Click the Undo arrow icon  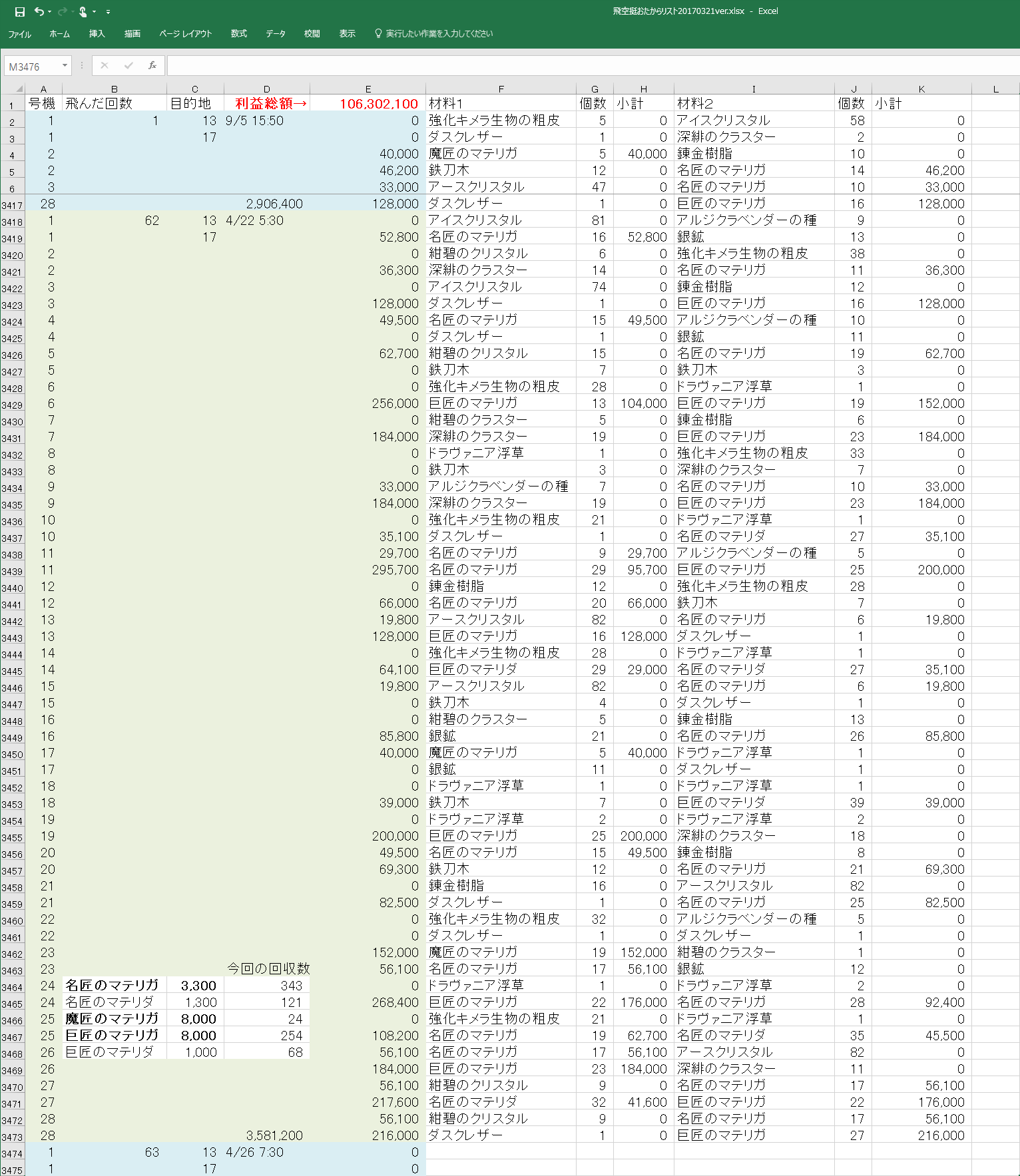click(x=39, y=11)
